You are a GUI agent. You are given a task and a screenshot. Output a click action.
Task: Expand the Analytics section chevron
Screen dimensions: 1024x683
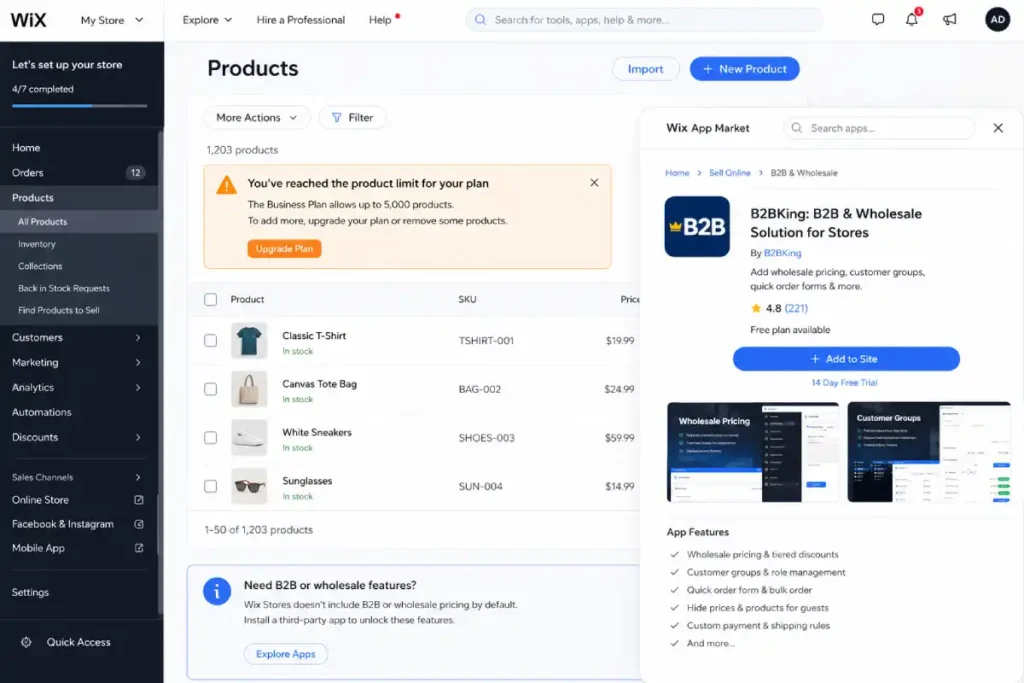138,387
